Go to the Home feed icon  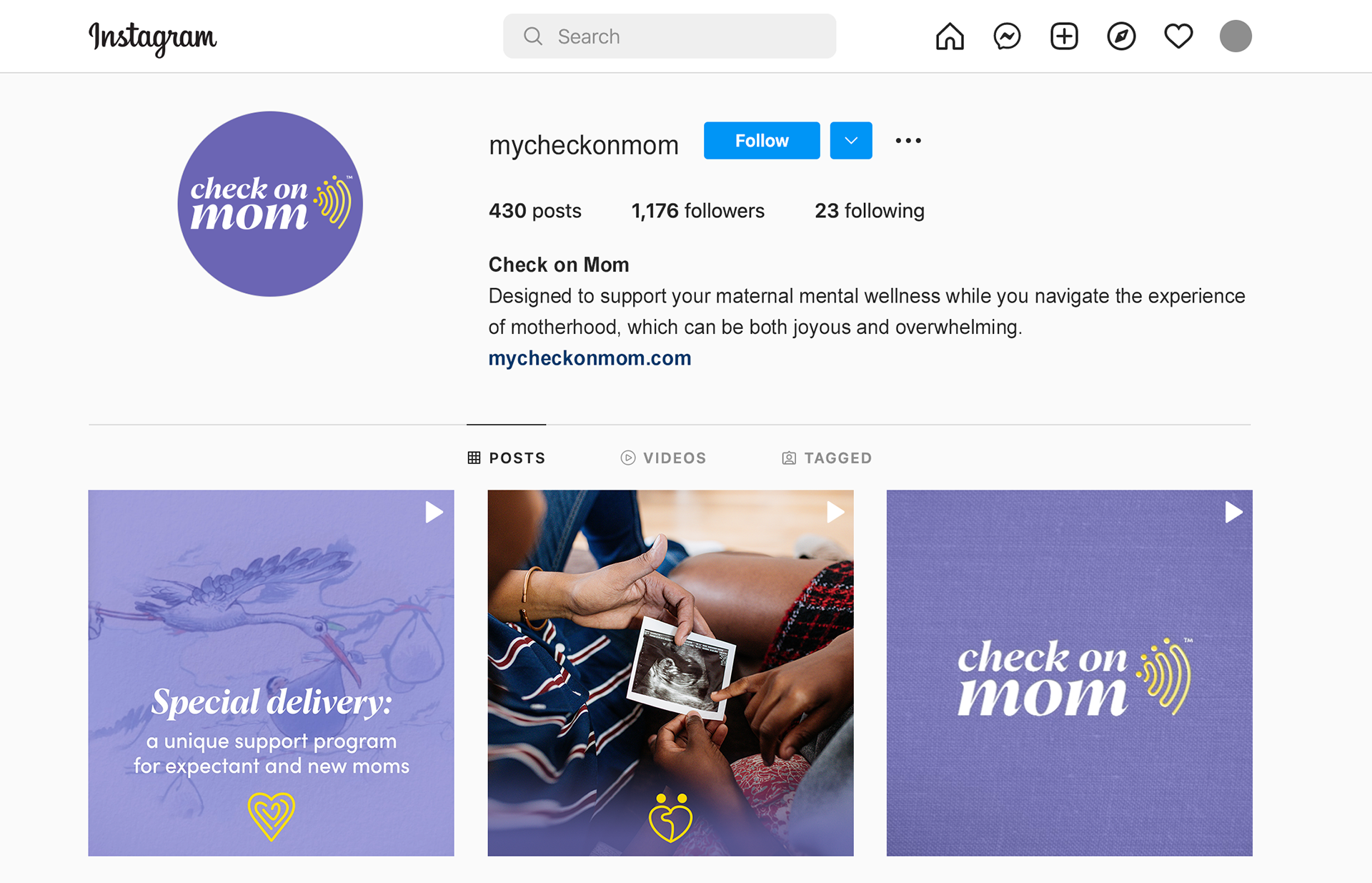pos(950,36)
